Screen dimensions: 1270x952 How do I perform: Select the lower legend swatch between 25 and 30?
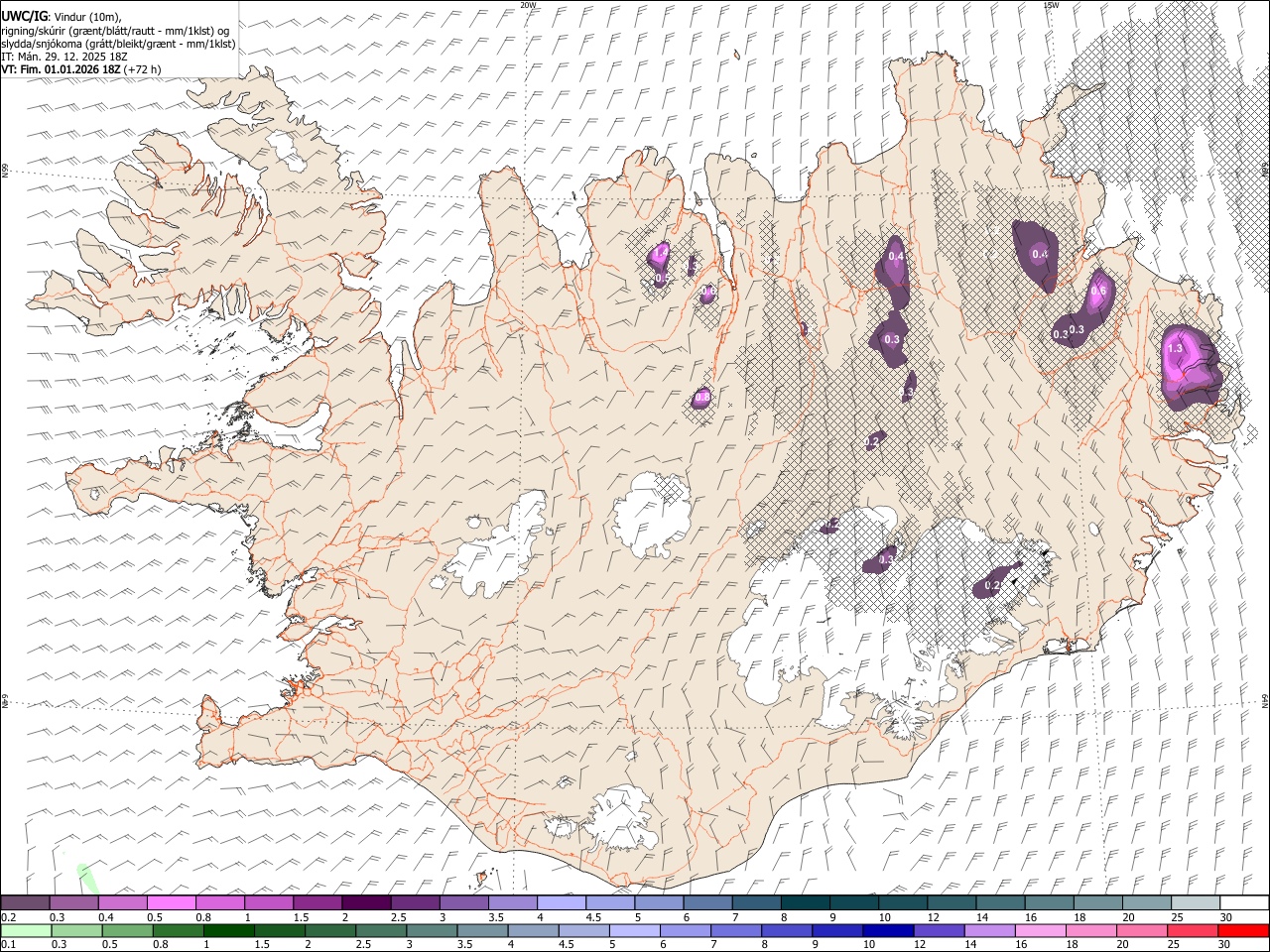point(1192,931)
